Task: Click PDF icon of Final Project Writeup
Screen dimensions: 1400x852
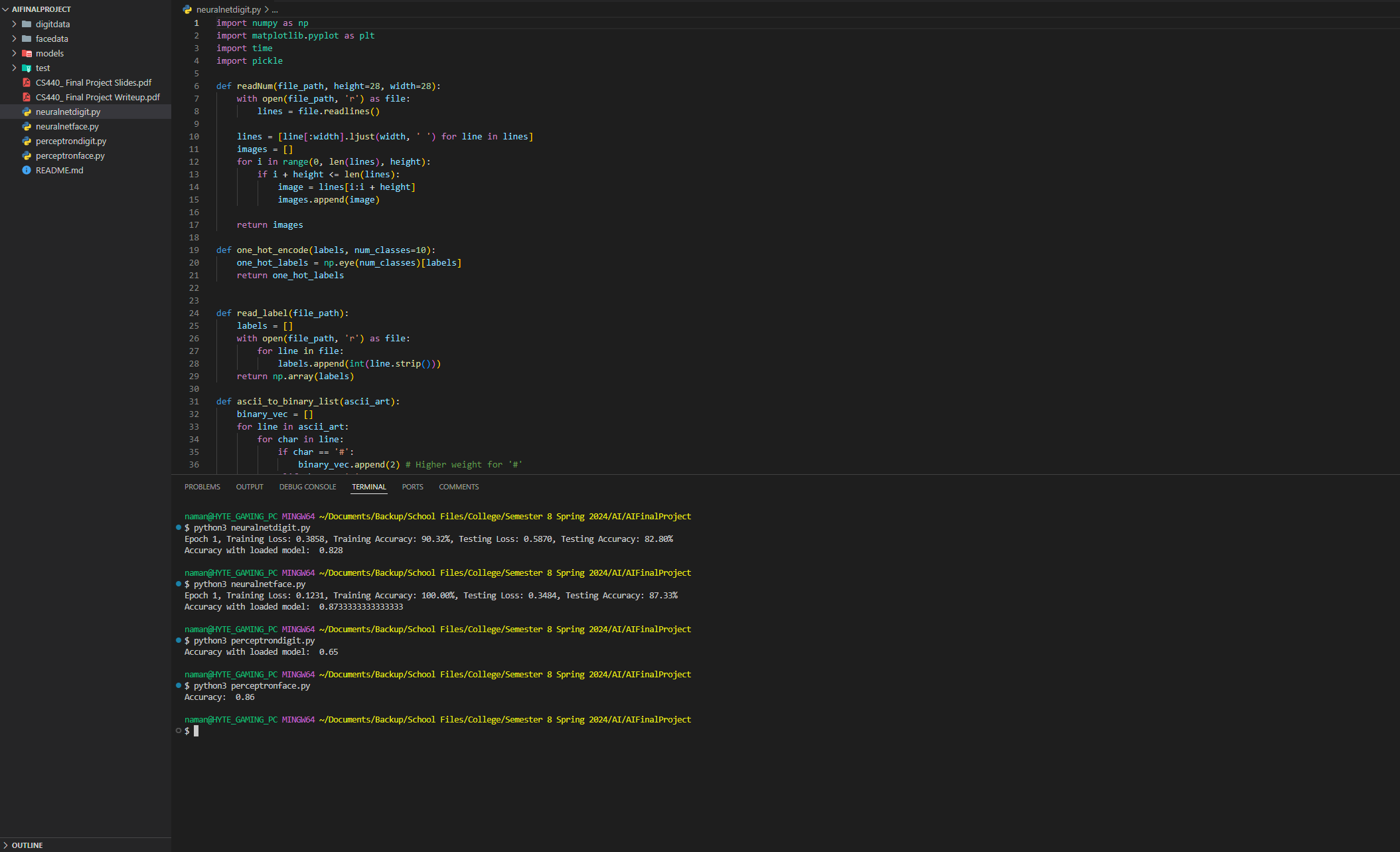Action: tap(27, 97)
